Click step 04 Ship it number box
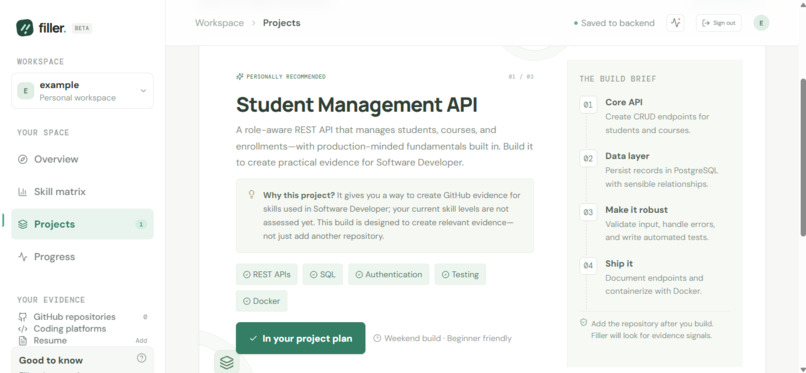The width and height of the screenshot is (806, 373). pyautogui.click(x=588, y=266)
